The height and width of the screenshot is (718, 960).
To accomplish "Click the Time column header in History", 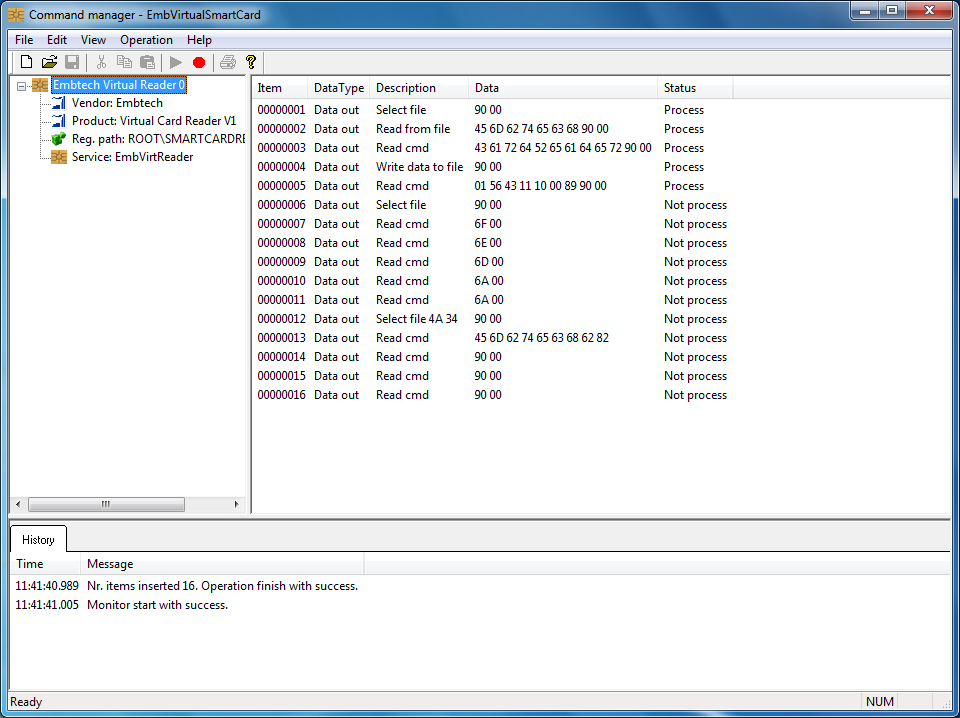I will (x=45, y=564).
